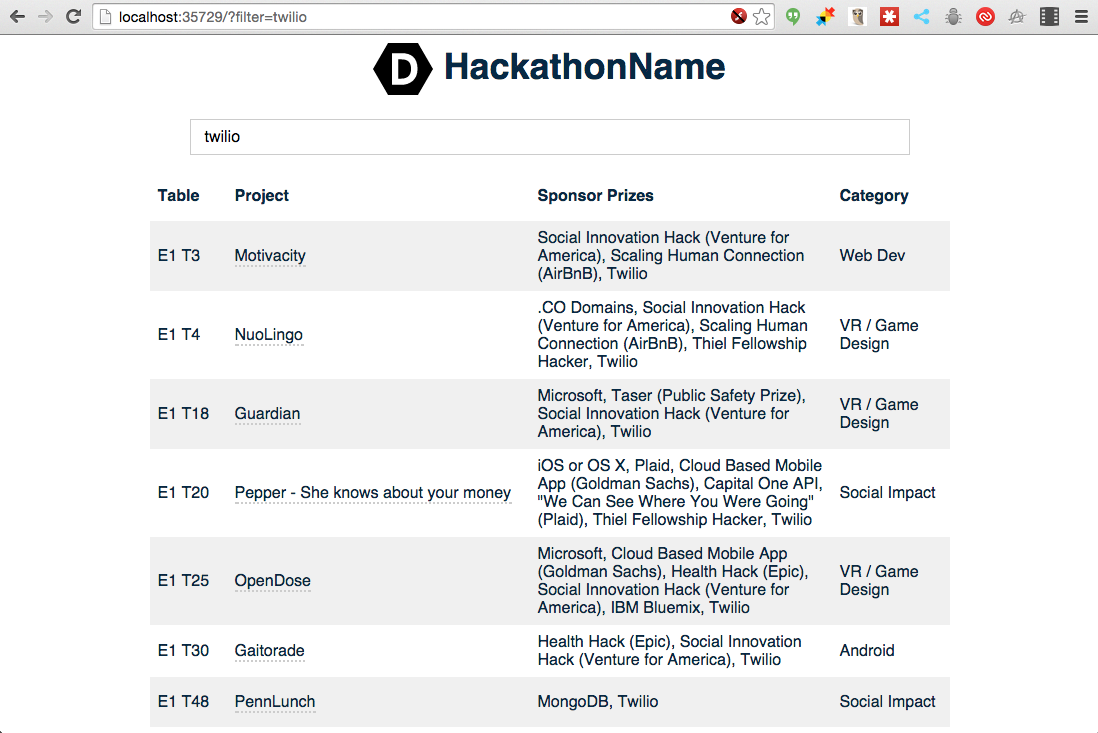The height and width of the screenshot is (733, 1098).
Task: Click the browser forward arrow
Action: [45, 17]
